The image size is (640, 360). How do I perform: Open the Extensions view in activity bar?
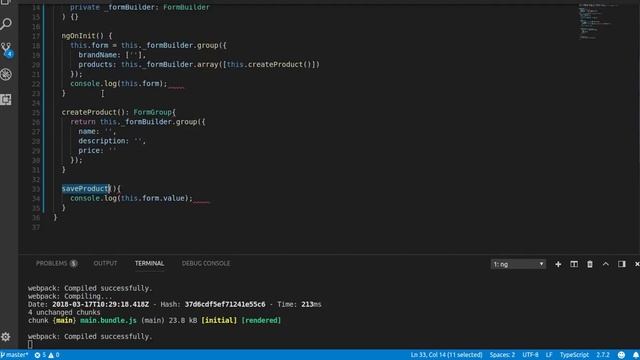click(x=6, y=100)
